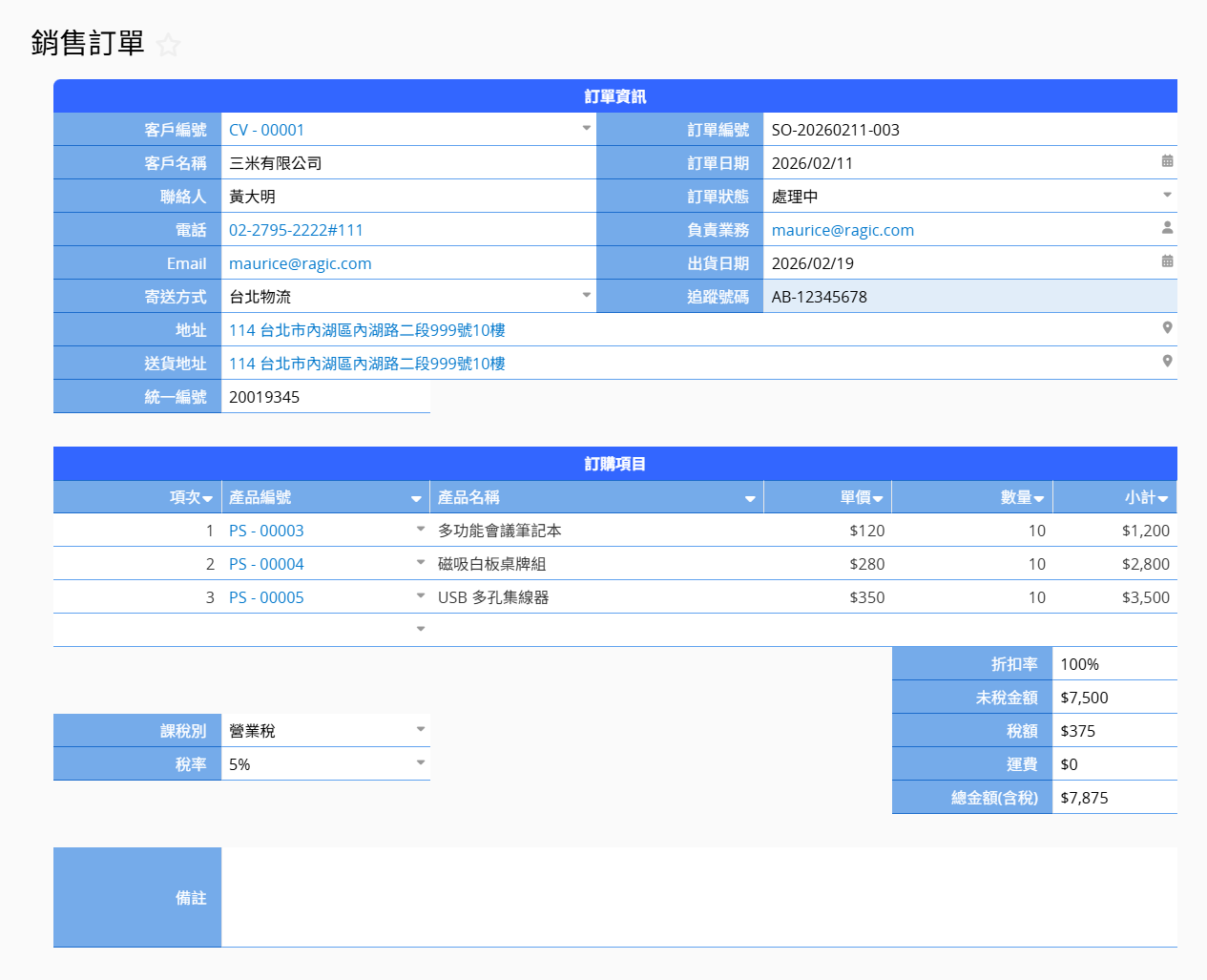Click the empty 備註 text area

(x=698, y=897)
